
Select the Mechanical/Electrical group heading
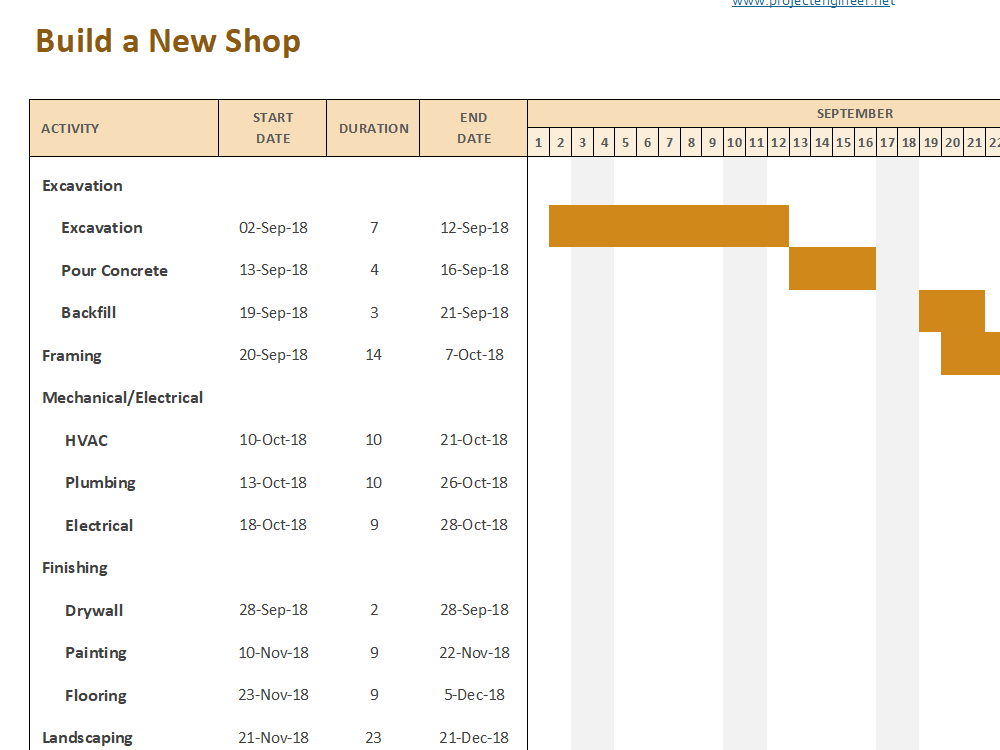(122, 398)
